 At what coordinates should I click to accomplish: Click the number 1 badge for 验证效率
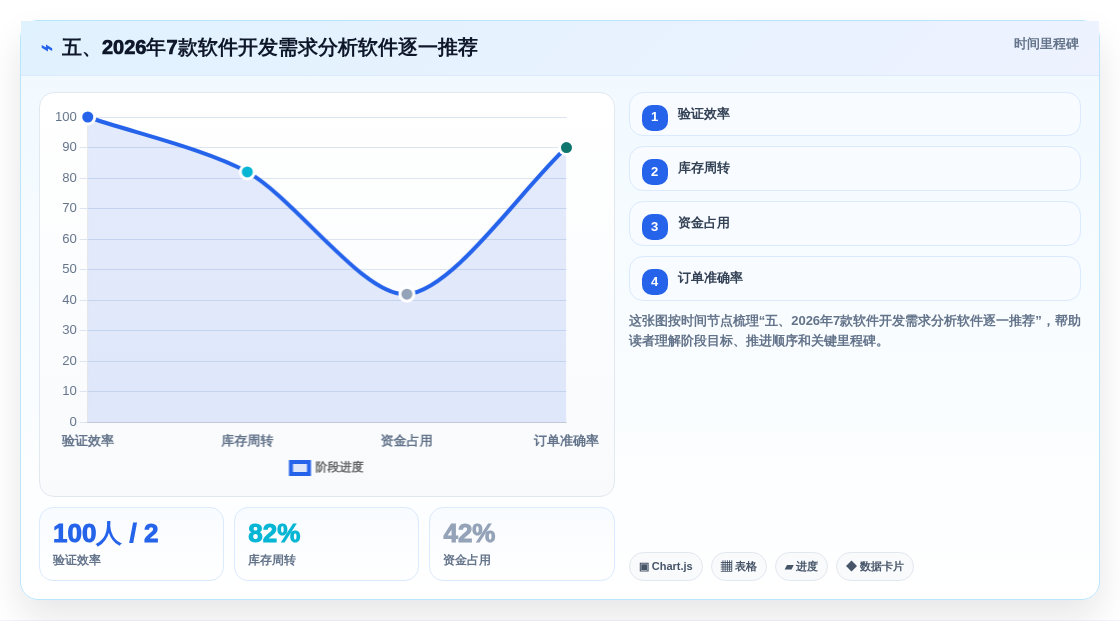[x=654, y=117]
